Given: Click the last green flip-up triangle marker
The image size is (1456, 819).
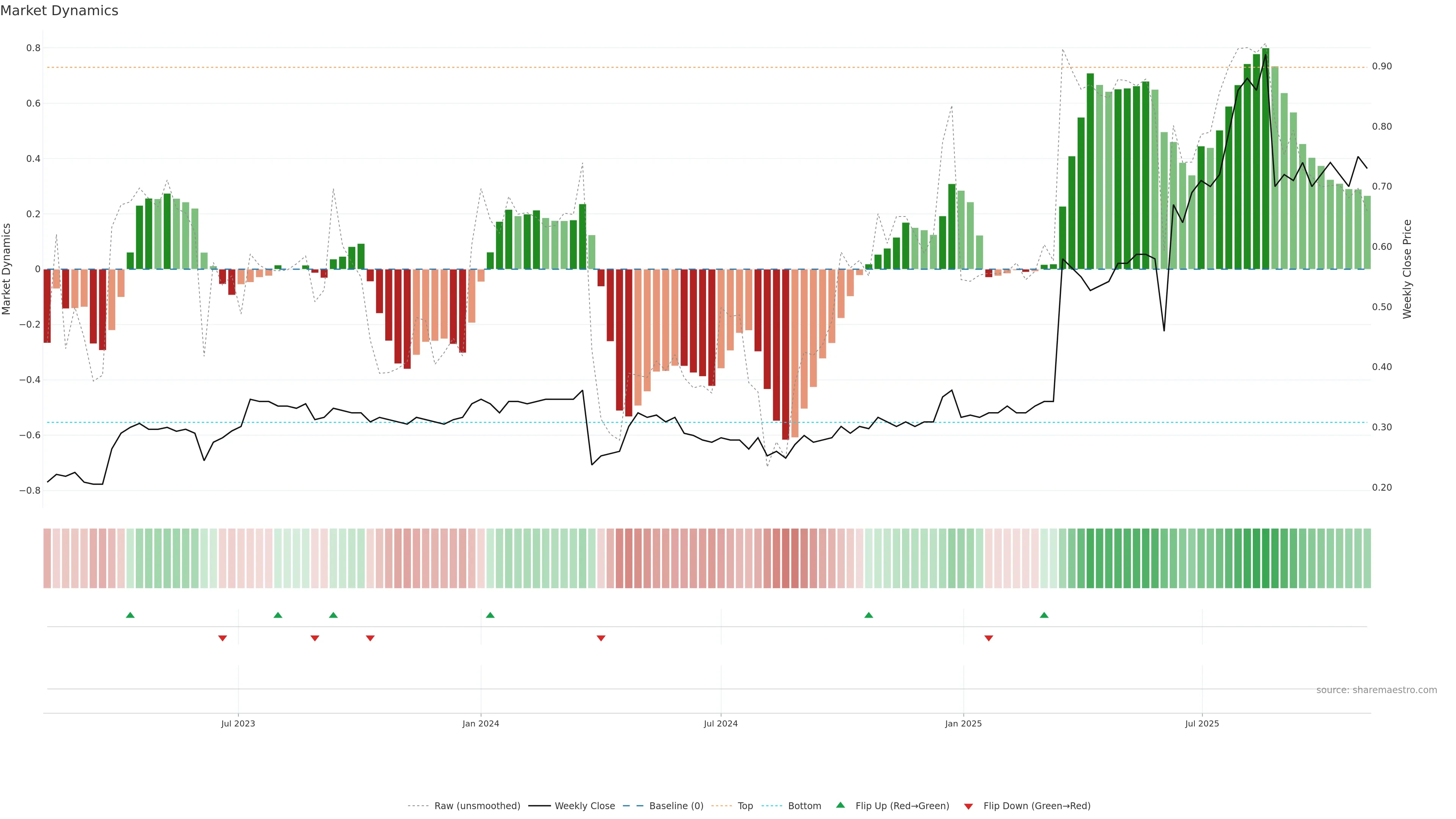Looking at the screenshot, I should tap(1044, 615).
